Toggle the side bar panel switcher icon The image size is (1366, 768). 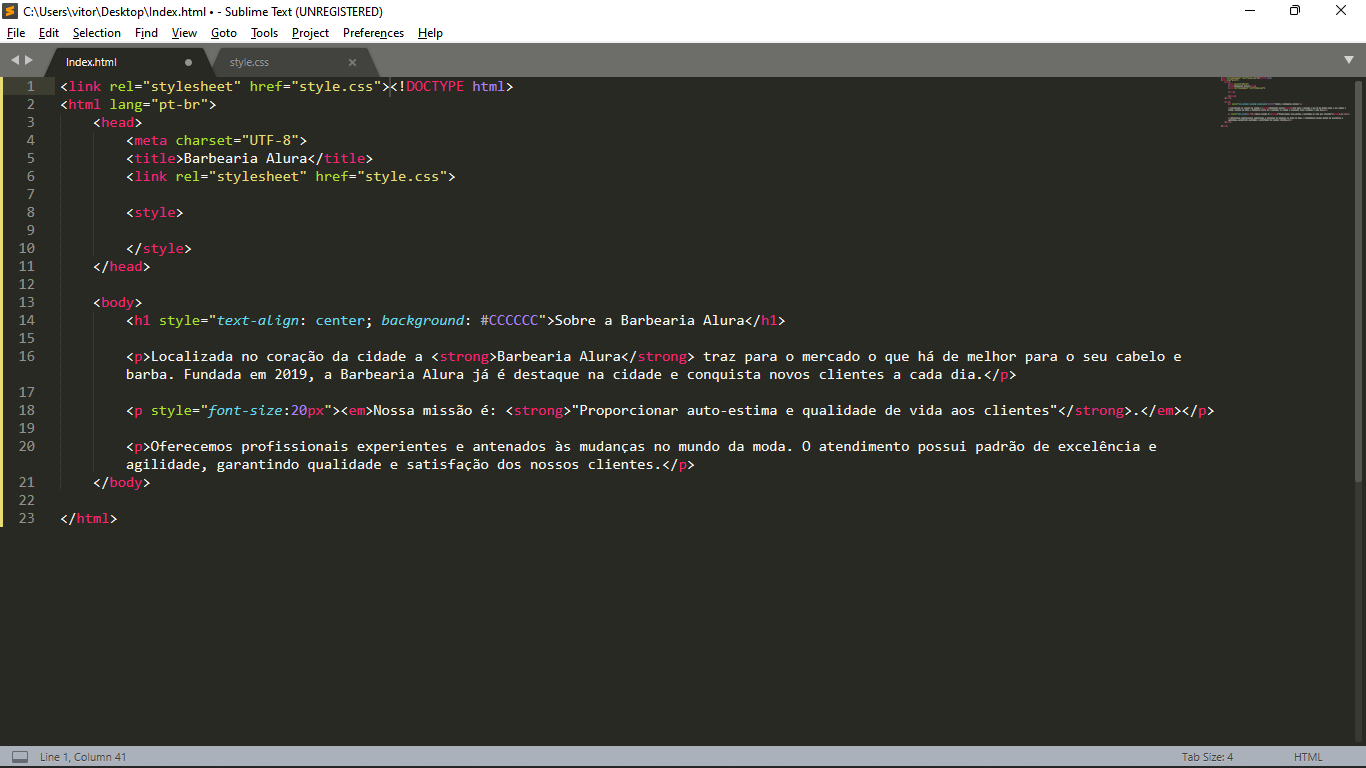click(x=20, y=757)
